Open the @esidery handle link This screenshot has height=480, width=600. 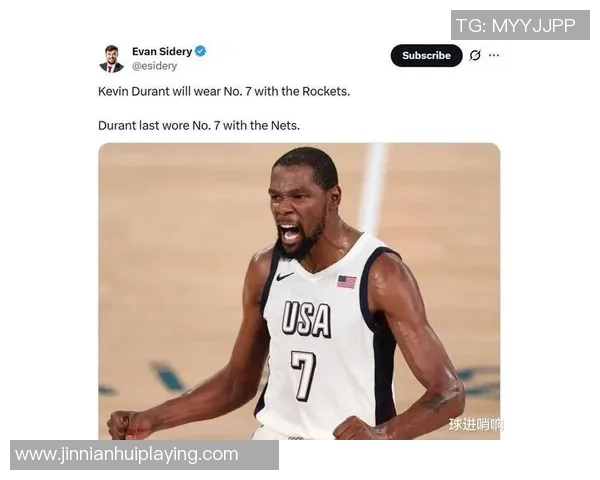(155, 66)
